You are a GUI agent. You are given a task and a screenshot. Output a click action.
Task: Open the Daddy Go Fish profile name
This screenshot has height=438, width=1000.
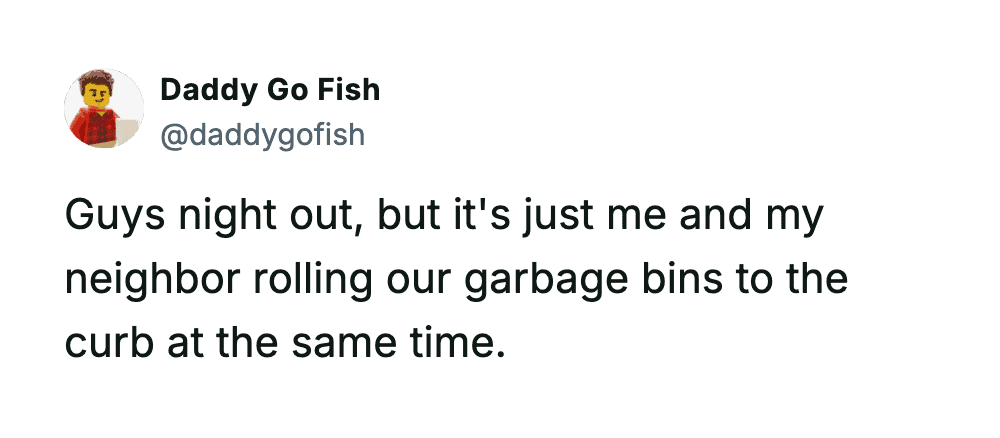[x=270, y=90]
